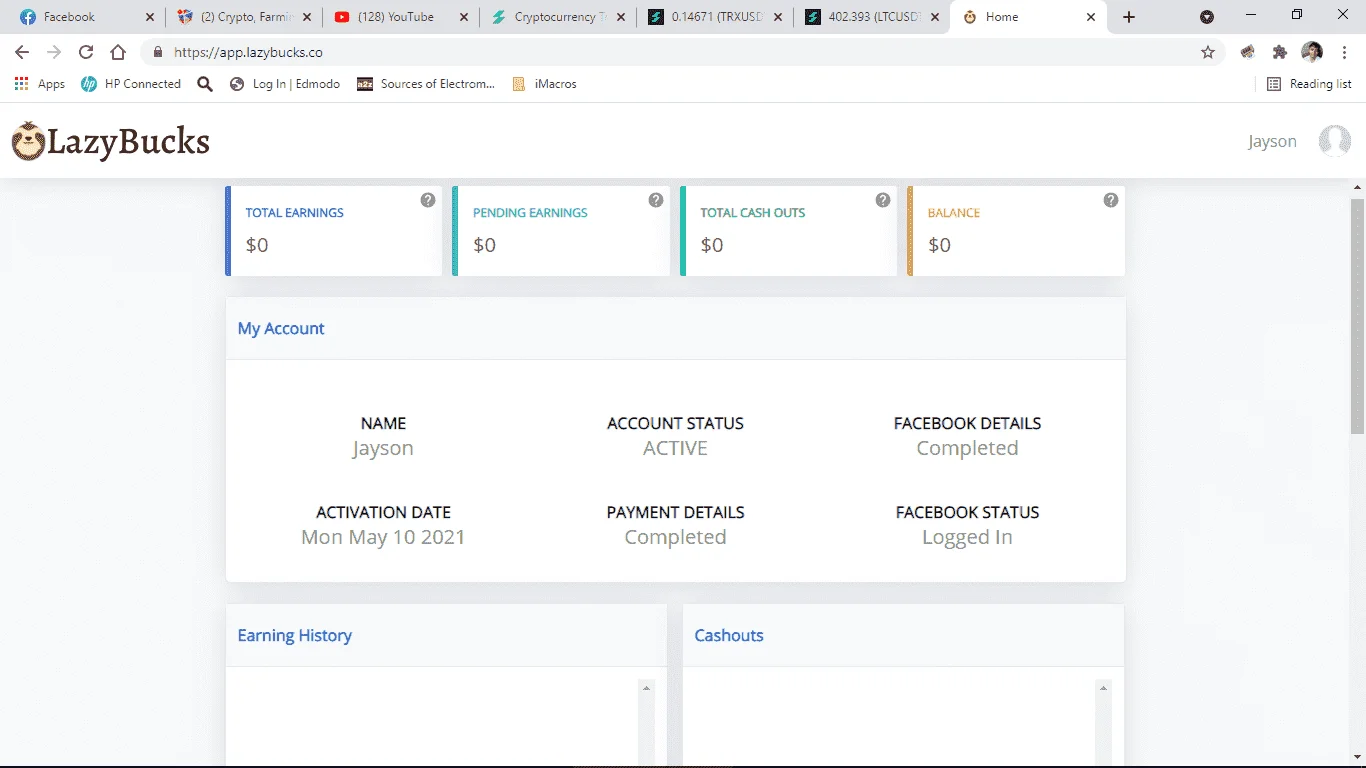Image resolution: width=1366 pixels, height=768 pixels.
Task: Bookmark this page with the star icon
Action: (1208, 52)
